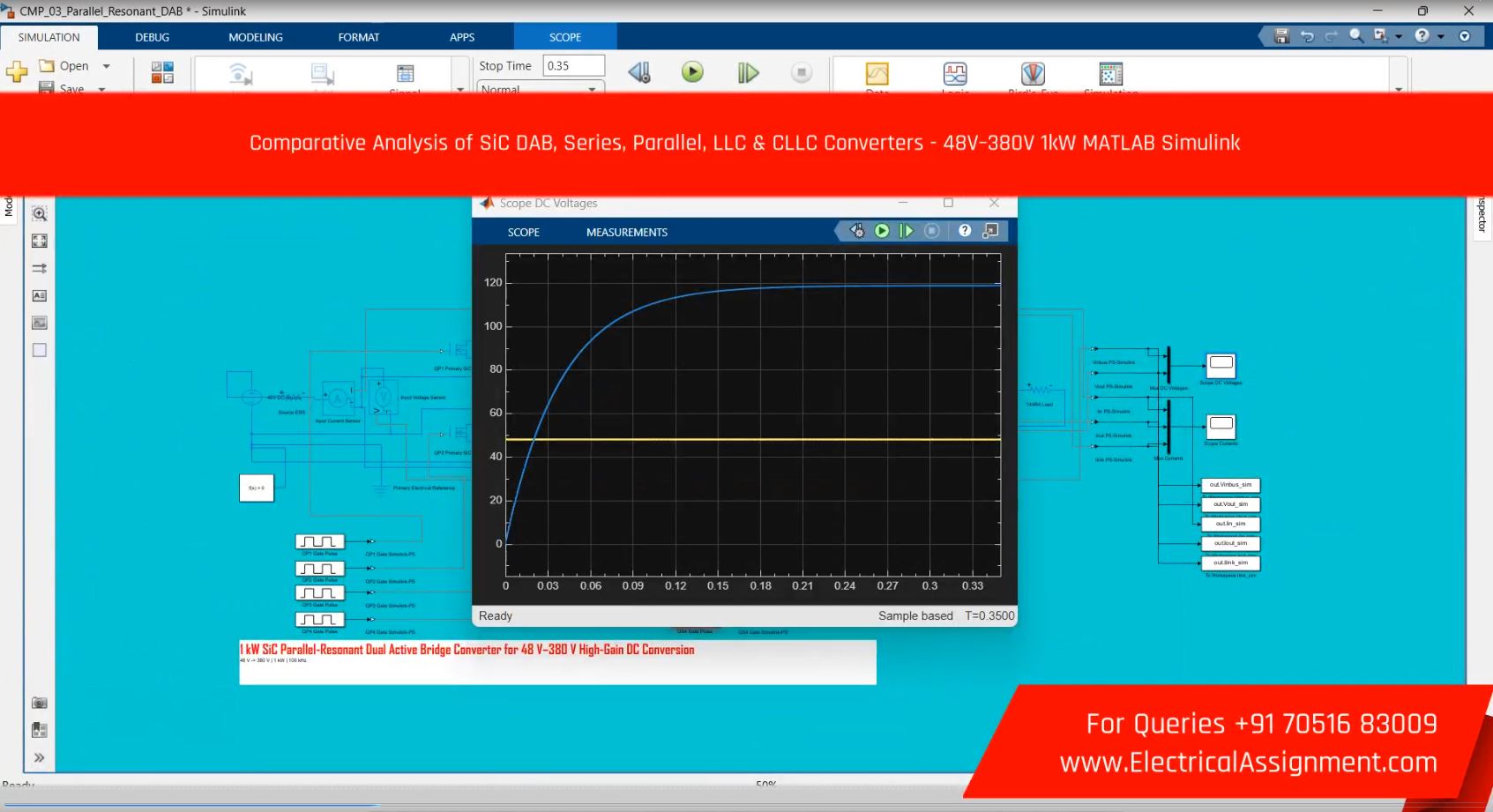Expand the hidden palette chevrons at bottom left
Image resolution: width=1493 pixels, height=812 pixels.
coord(40,757)
